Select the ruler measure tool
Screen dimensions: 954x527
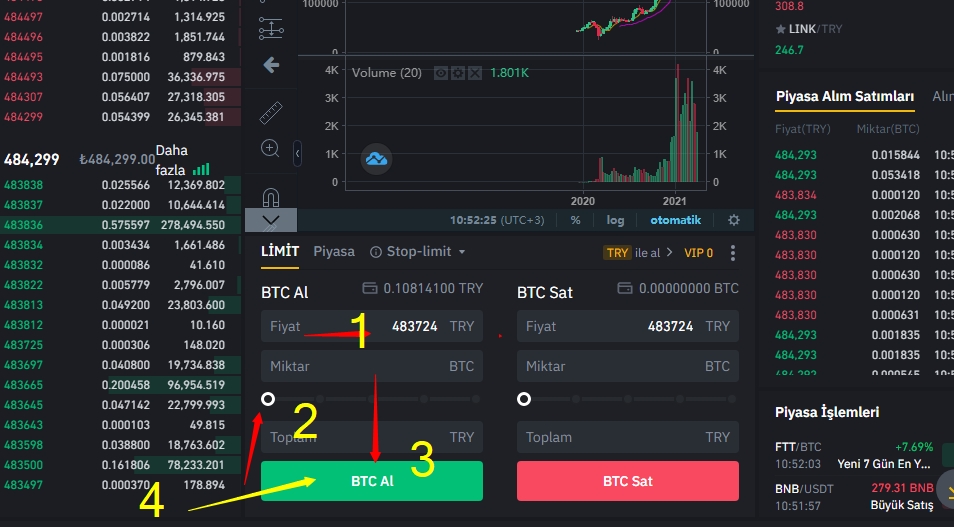[x=270, y=112]
